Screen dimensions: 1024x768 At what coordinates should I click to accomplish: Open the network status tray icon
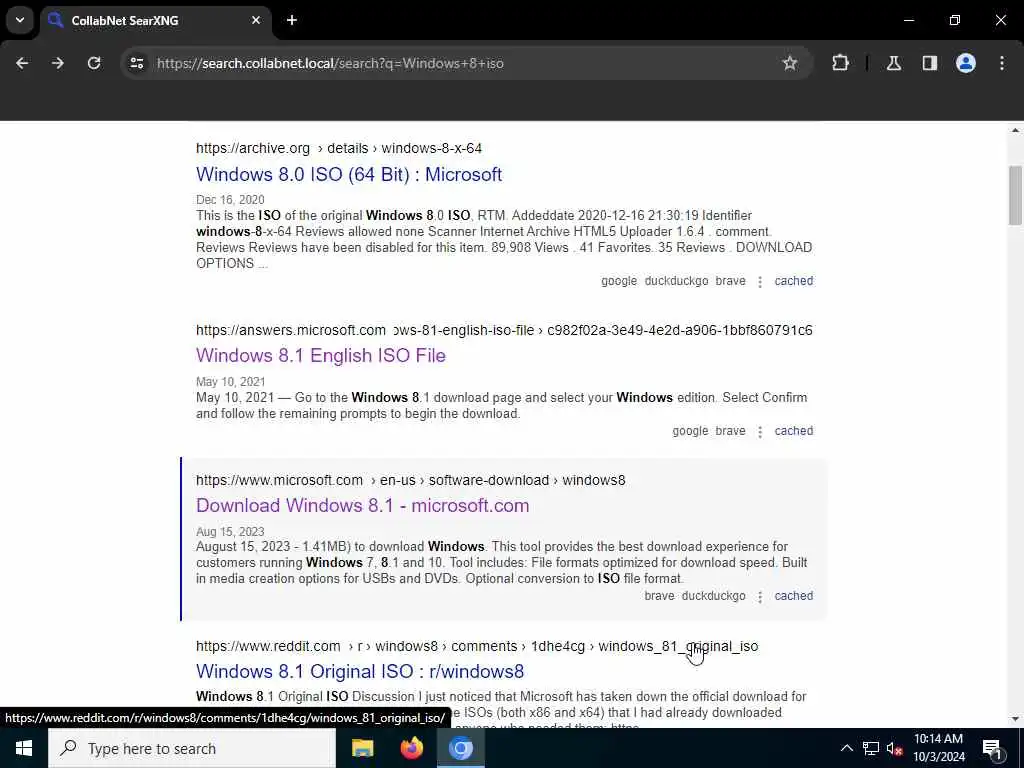[x=871, y=748]
